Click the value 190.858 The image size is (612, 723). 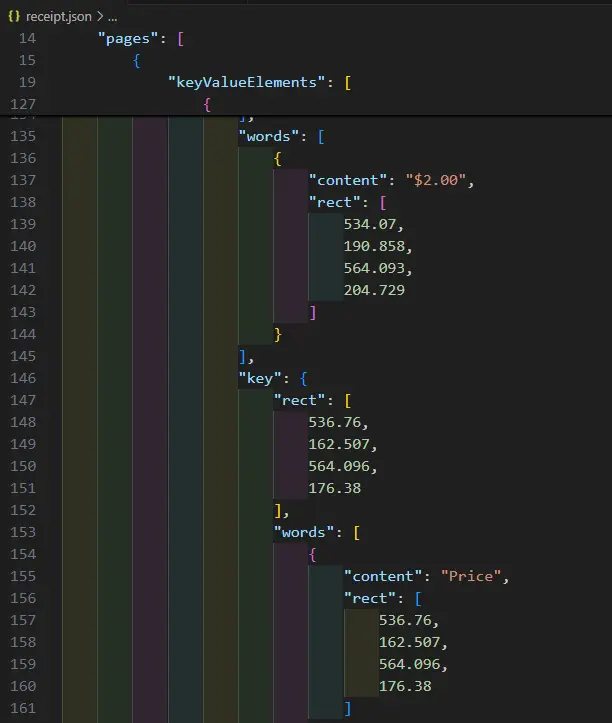coord(374,246)
